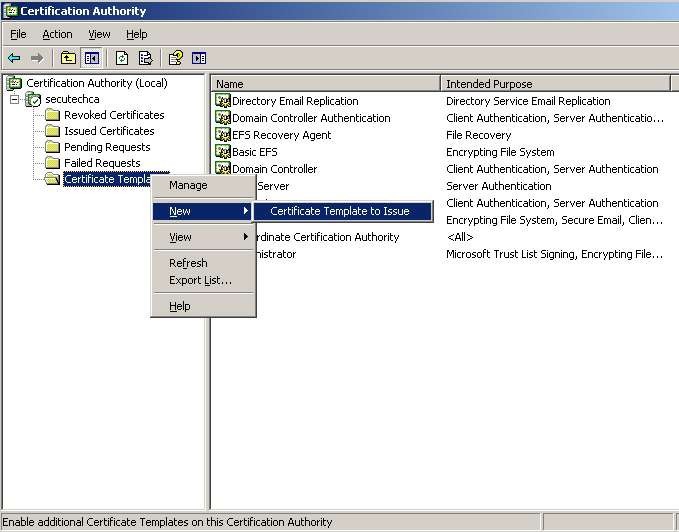This screenshot has width=679, height=532.
Task: Toggle the Show/Hide Console Tree icon
Action: point(92,58)
